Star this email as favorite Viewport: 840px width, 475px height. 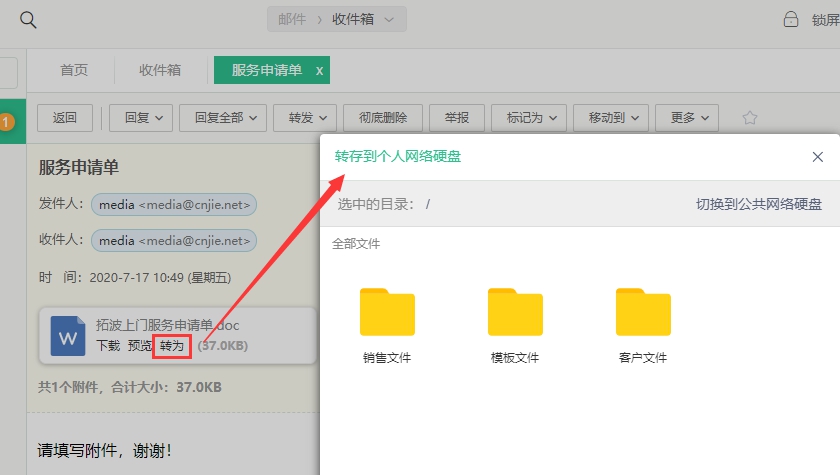pos(750,118)
